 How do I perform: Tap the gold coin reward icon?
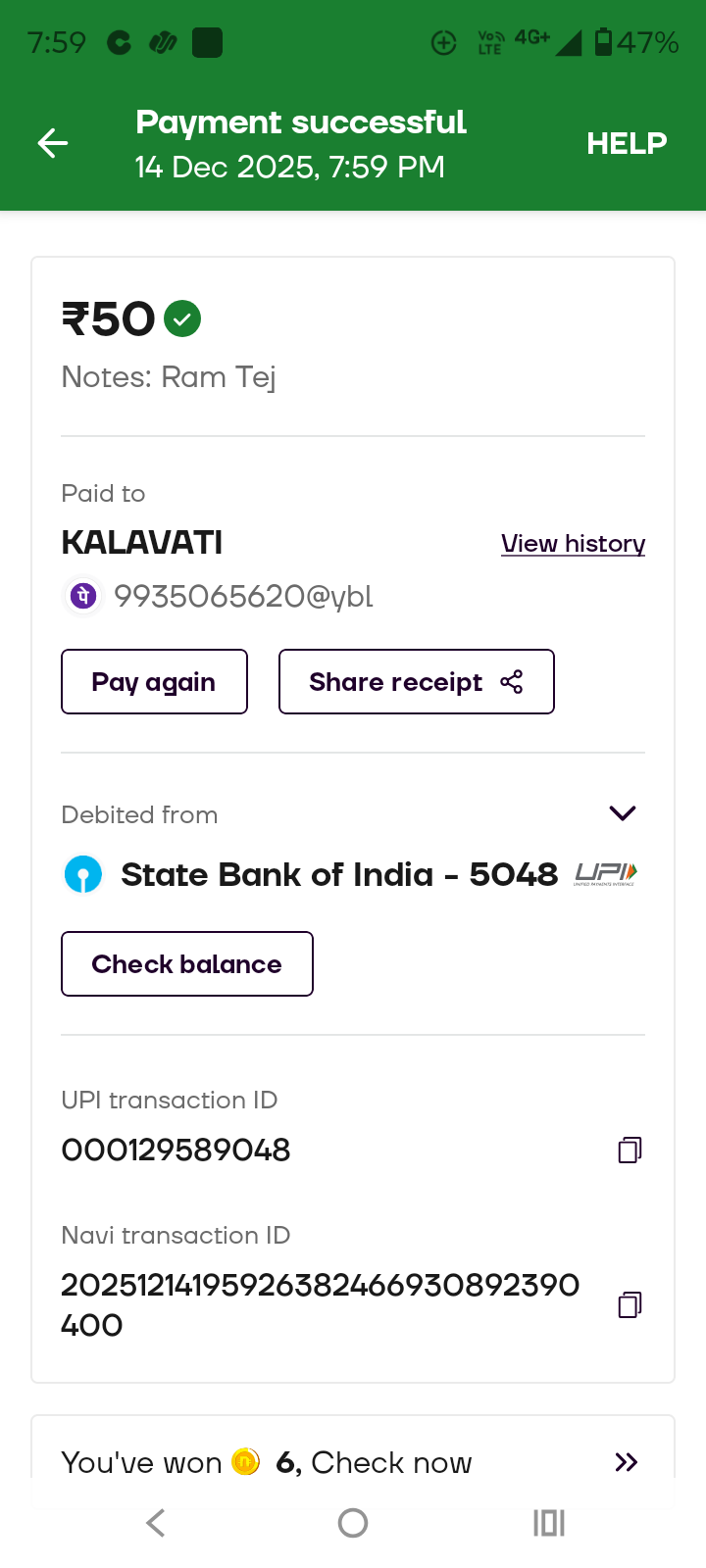245,1462
